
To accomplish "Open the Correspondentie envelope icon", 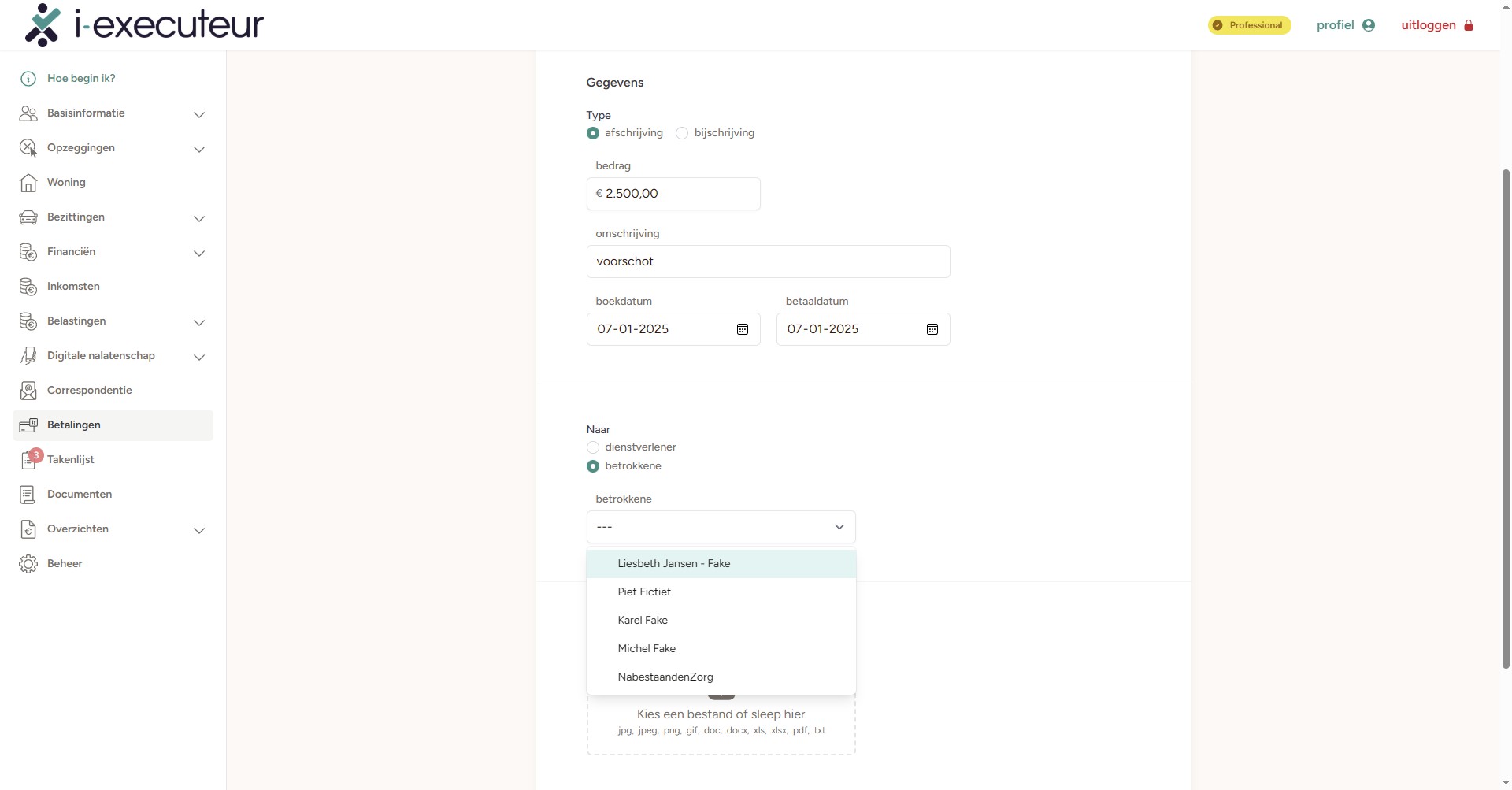I will click(28, 391).
